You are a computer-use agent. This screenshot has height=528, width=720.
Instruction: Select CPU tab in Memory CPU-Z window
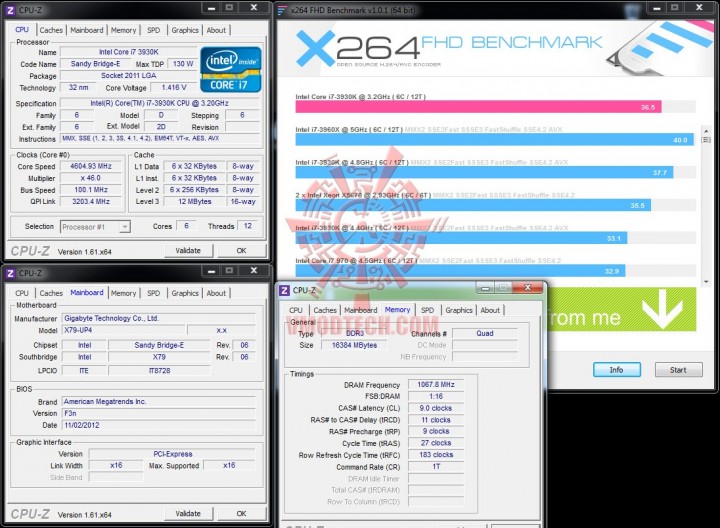point(296,310)
